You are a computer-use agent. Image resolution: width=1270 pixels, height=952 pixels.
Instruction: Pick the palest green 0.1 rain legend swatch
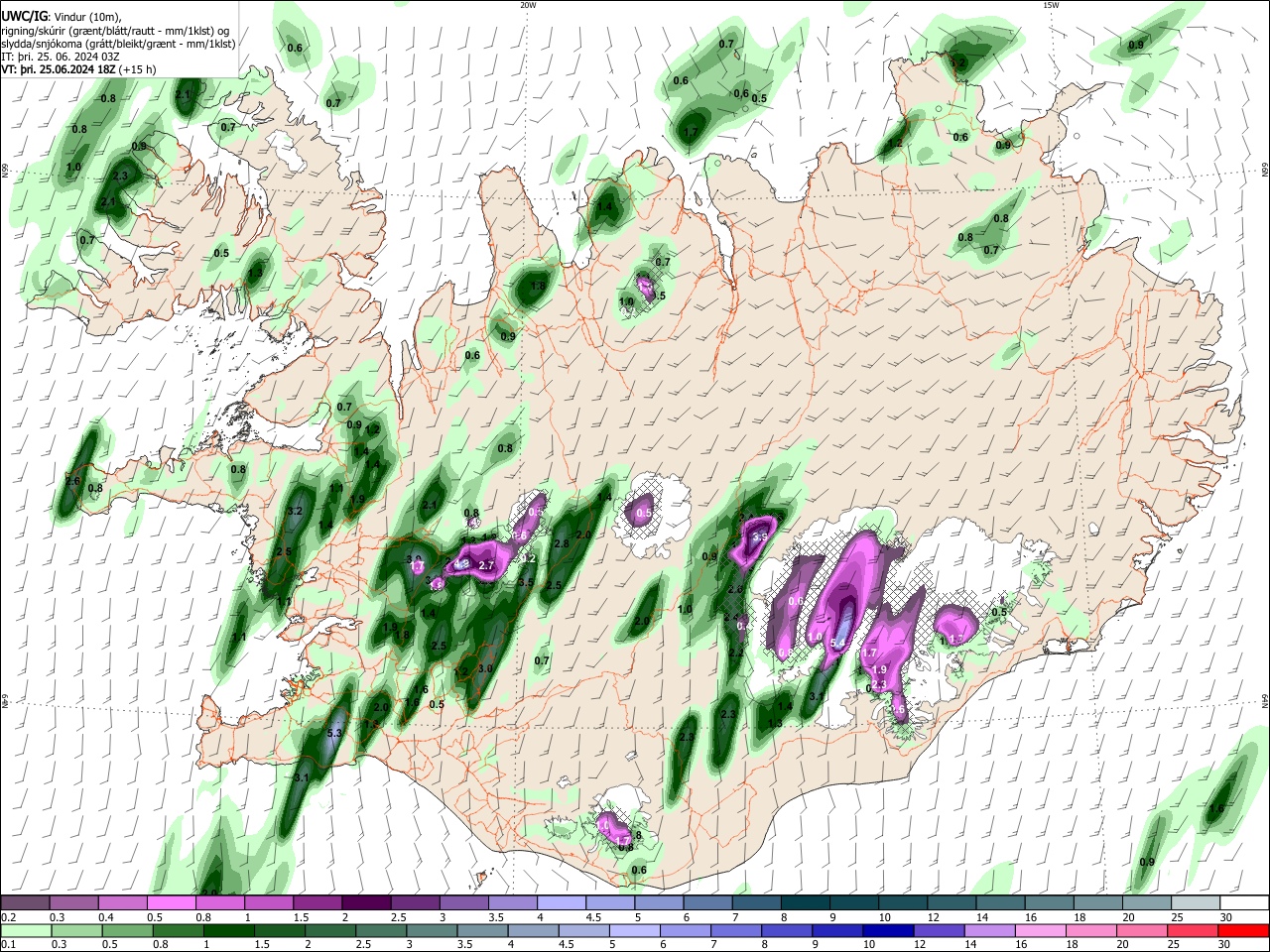[24, 930]
